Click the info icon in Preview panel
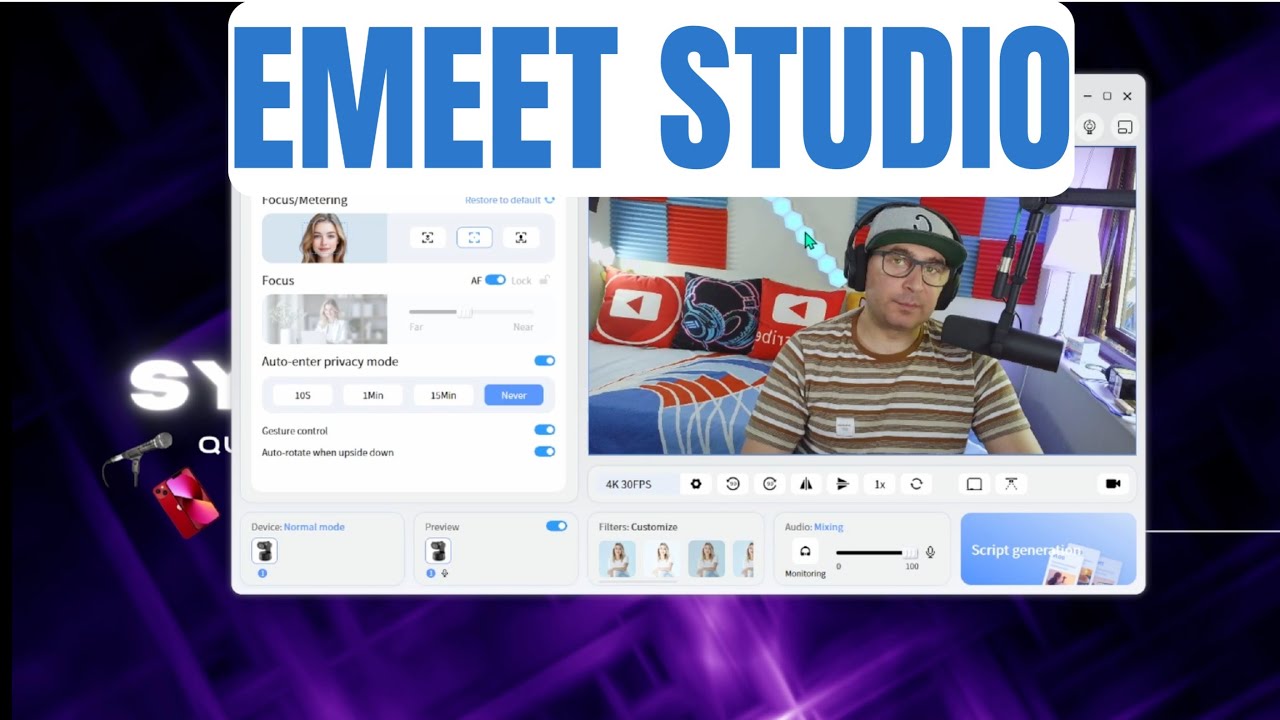This screenshot has height=720, width=1280. (431, 573)
